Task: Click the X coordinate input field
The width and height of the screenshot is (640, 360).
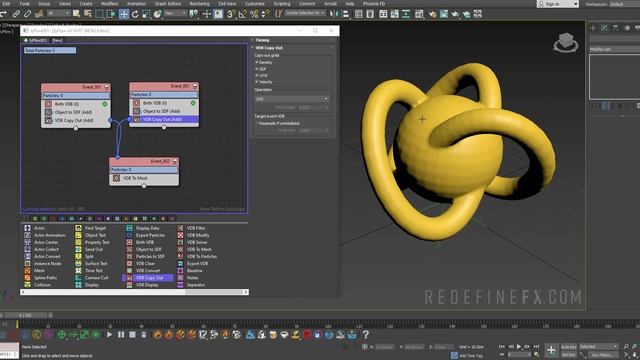Action: [385, 347]
